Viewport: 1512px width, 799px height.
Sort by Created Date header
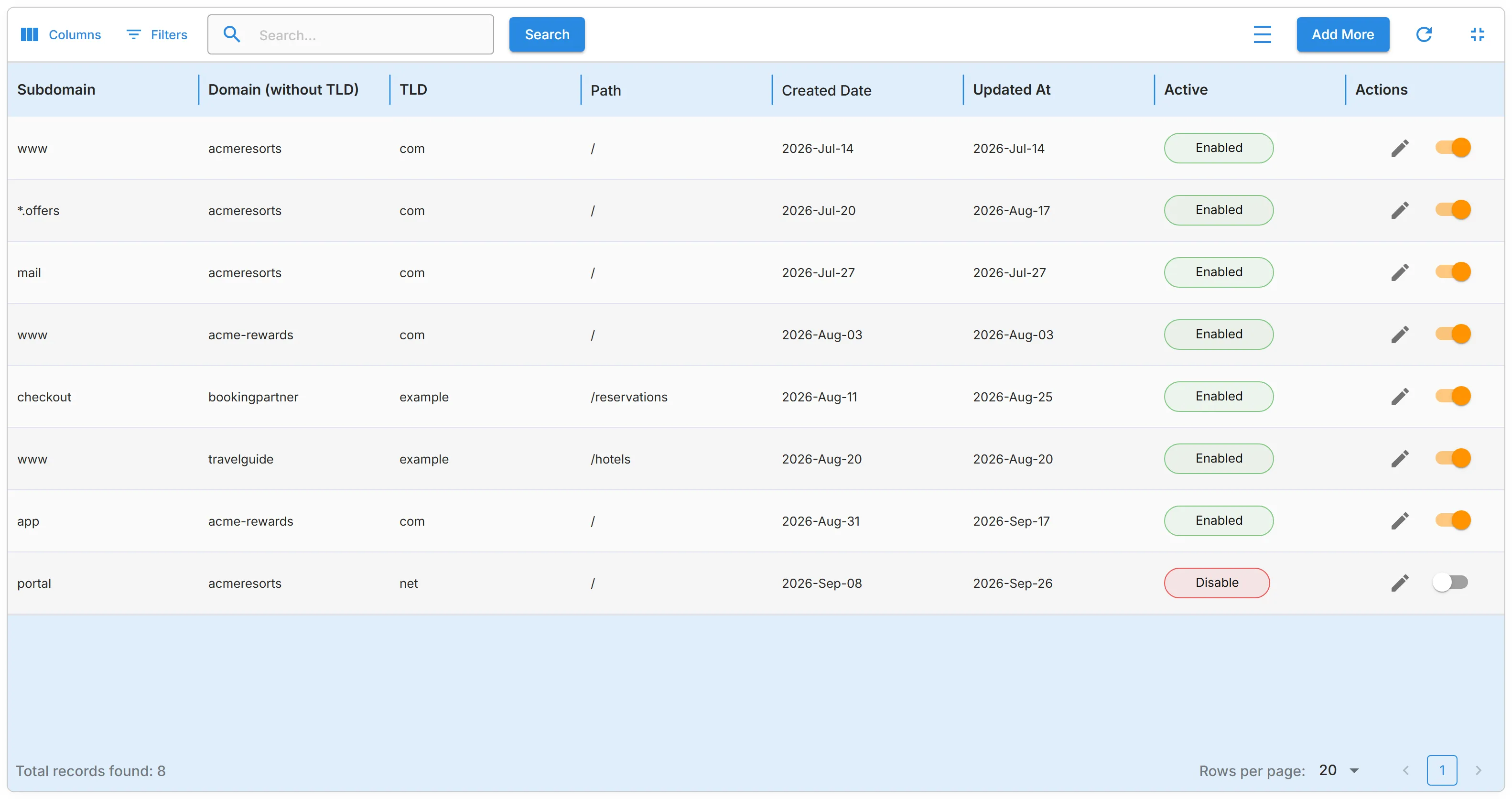pyautogui.click(x=826, y=90)
